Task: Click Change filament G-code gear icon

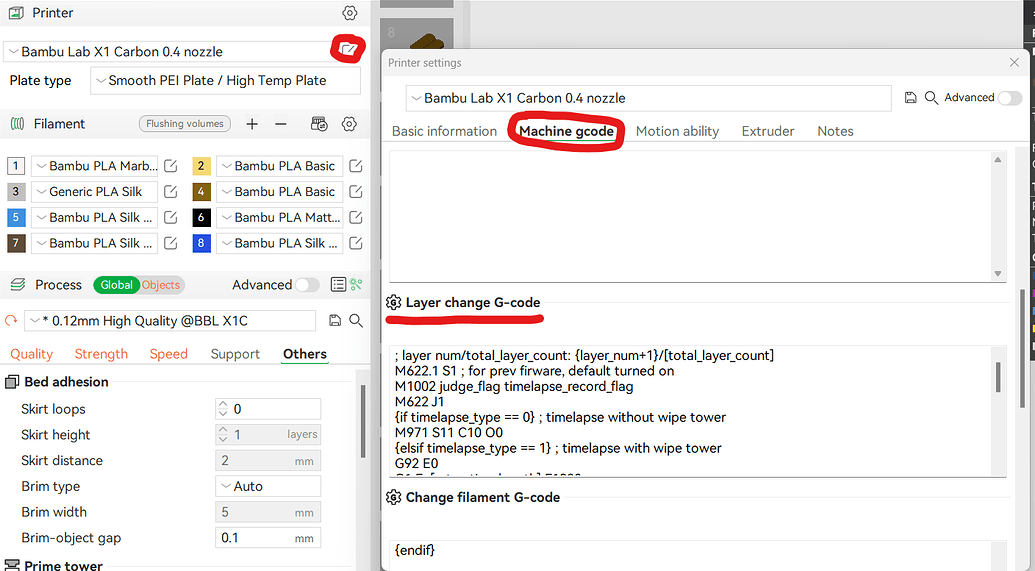Action: pos(393,497)
